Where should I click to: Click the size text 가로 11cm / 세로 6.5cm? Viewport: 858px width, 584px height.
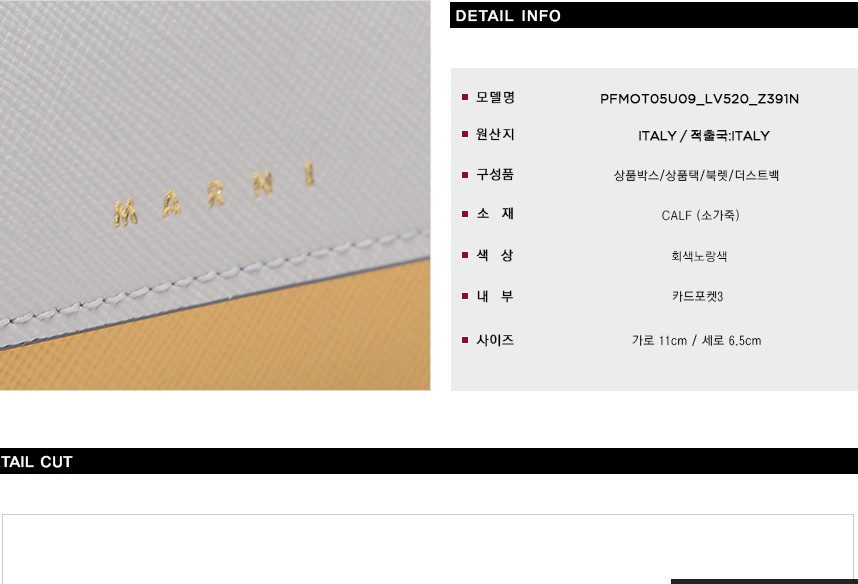(697, 340)
